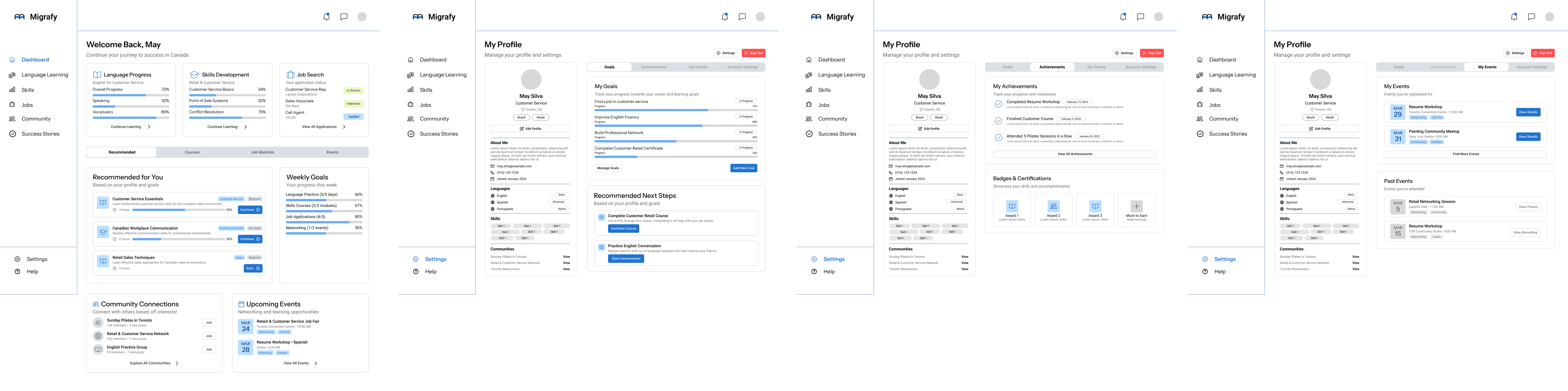Start the Retail Sales Techniques course
Image resolution: width=1568 pixels, height=391 pixels.
pos(253,268)
